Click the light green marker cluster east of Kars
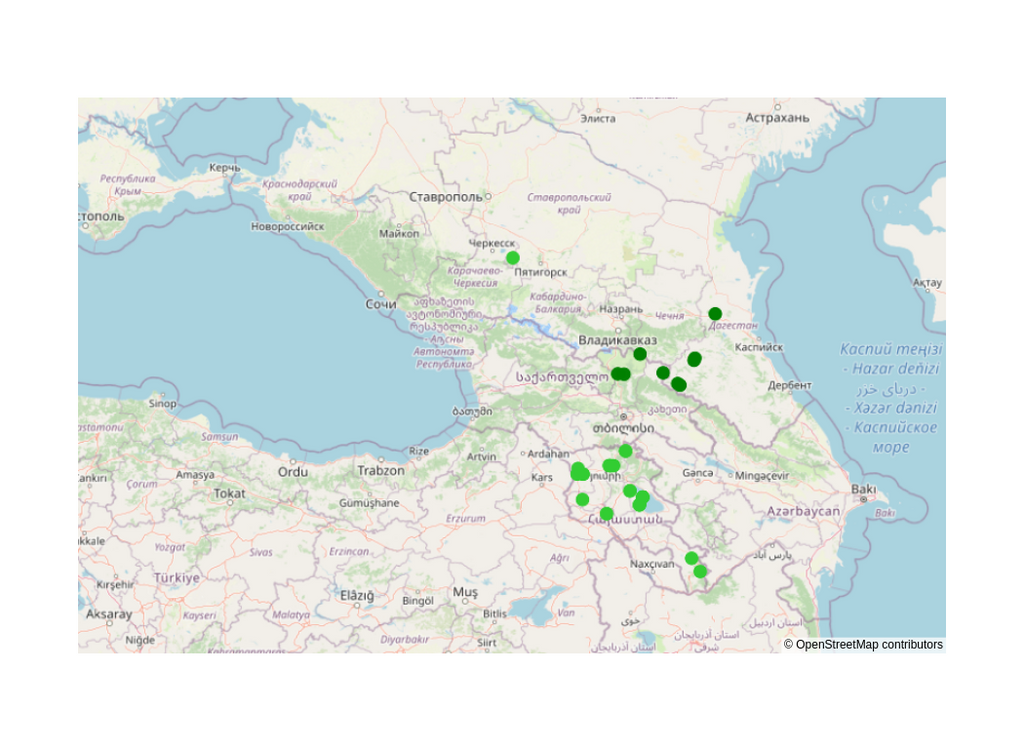This screenshot has height=731, width=1024. pos(579,472)
